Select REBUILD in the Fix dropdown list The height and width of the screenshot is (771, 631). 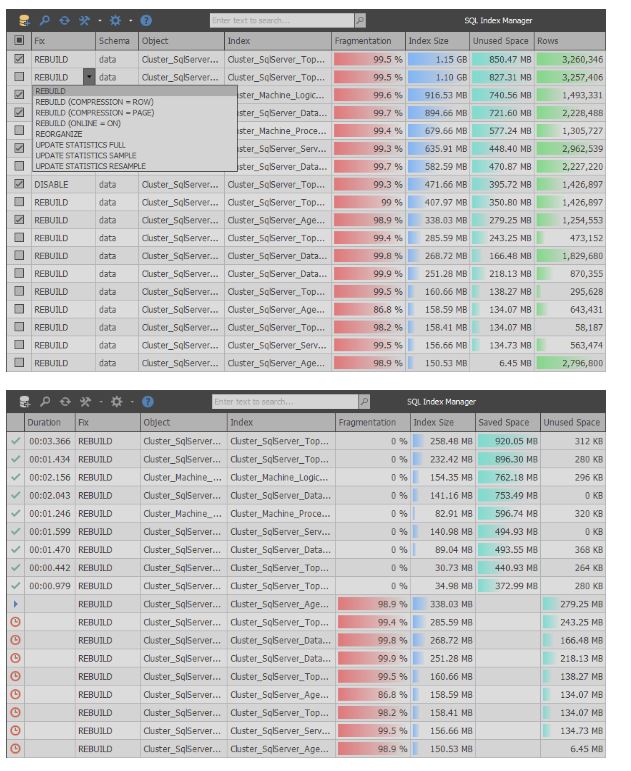pos(135,91)
